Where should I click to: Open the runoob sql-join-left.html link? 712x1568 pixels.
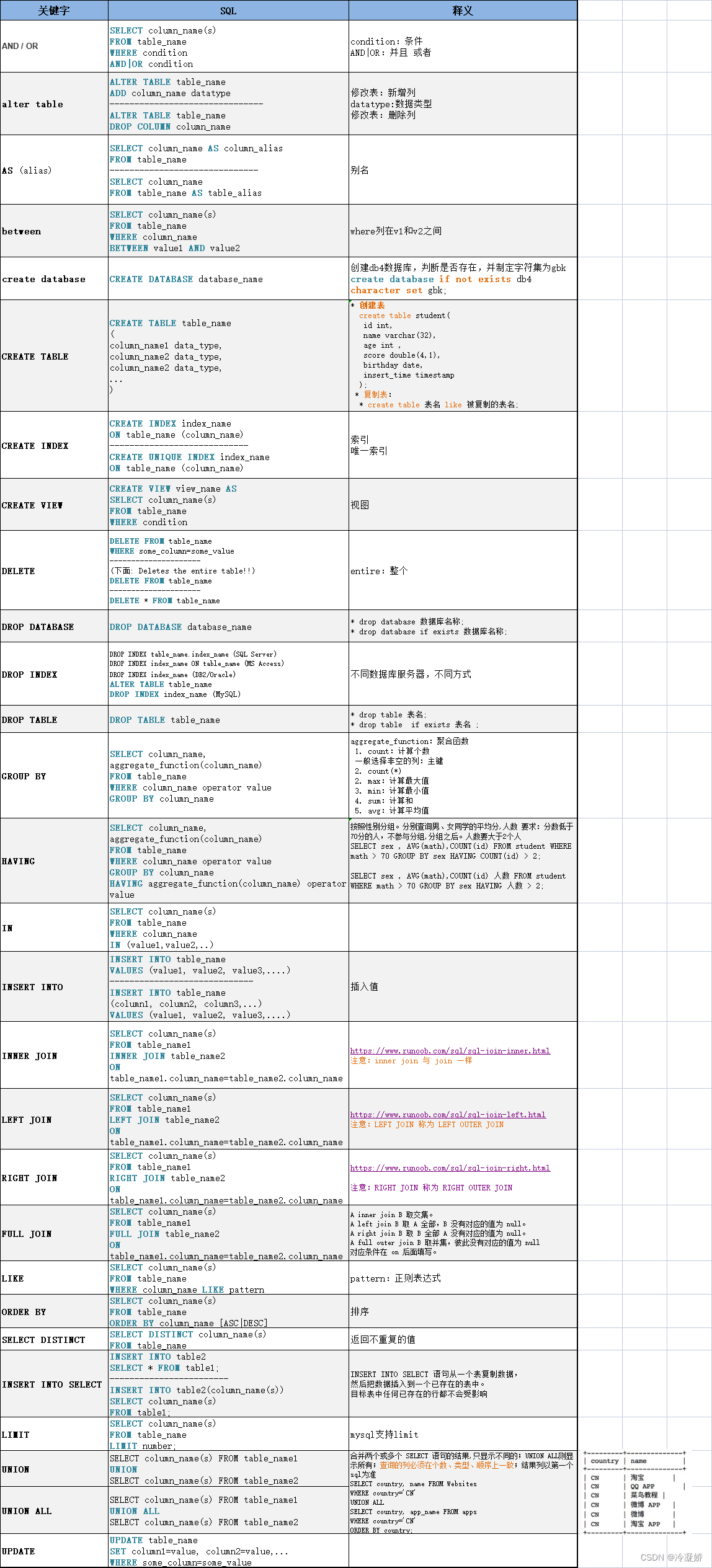(x=448, y=1114)
